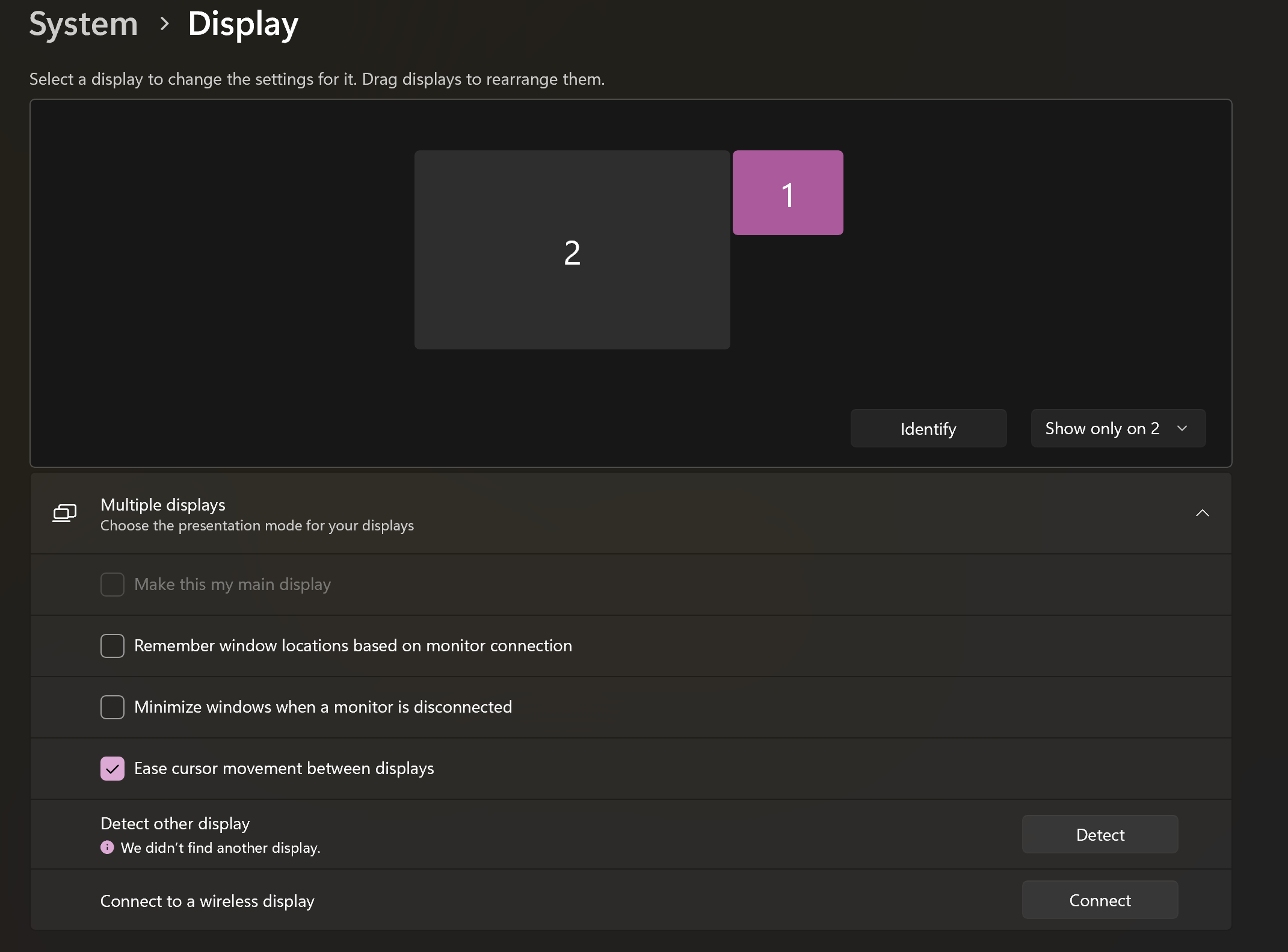Click the info icon beside 'We didn't find another display'
This screenshot has height=952, width=1288.
[107, 847]
